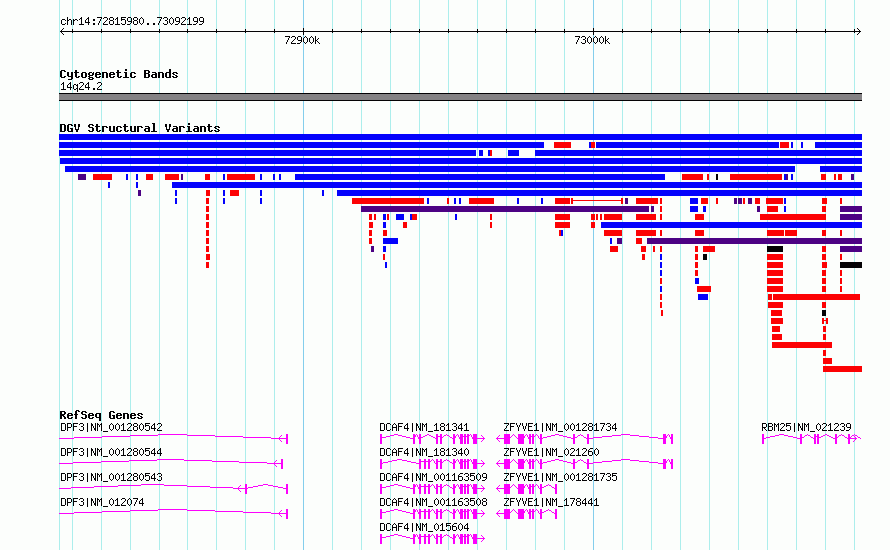Select the long purple variant bar extending to right edge
This screenshot has width=890, height=550.
(754, 241)
